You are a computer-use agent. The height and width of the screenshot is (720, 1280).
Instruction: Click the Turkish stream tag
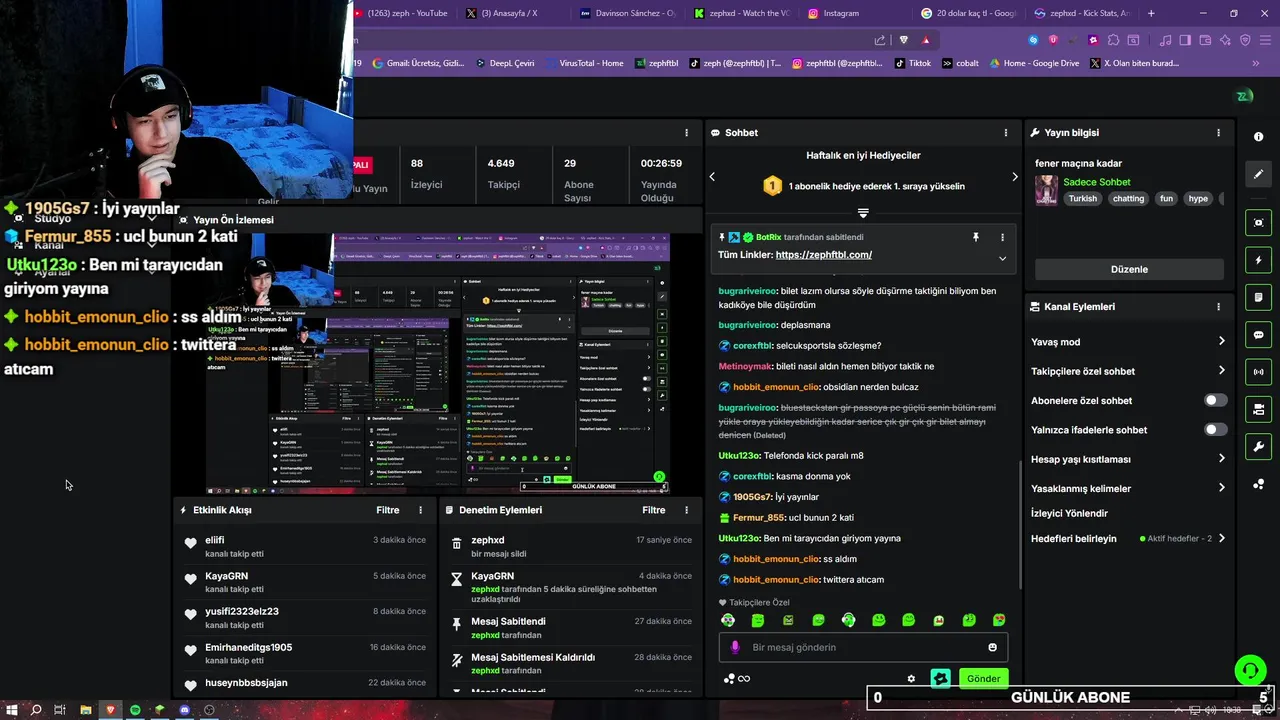coord(1082,199)
